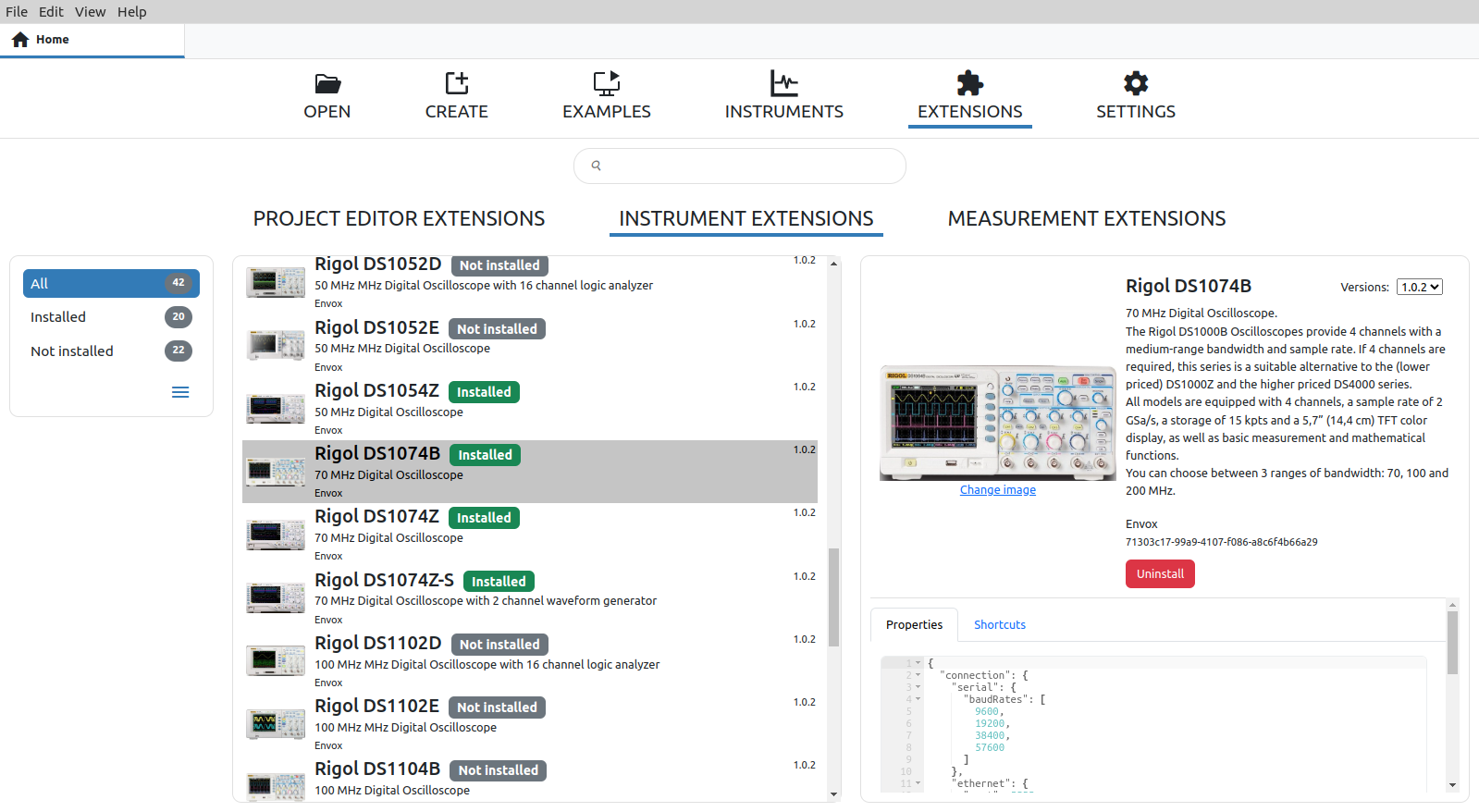The image size is (1479, 812).
Task: Open Settings gear icon
Action: pyautogui.click(x=1136, y=84)
